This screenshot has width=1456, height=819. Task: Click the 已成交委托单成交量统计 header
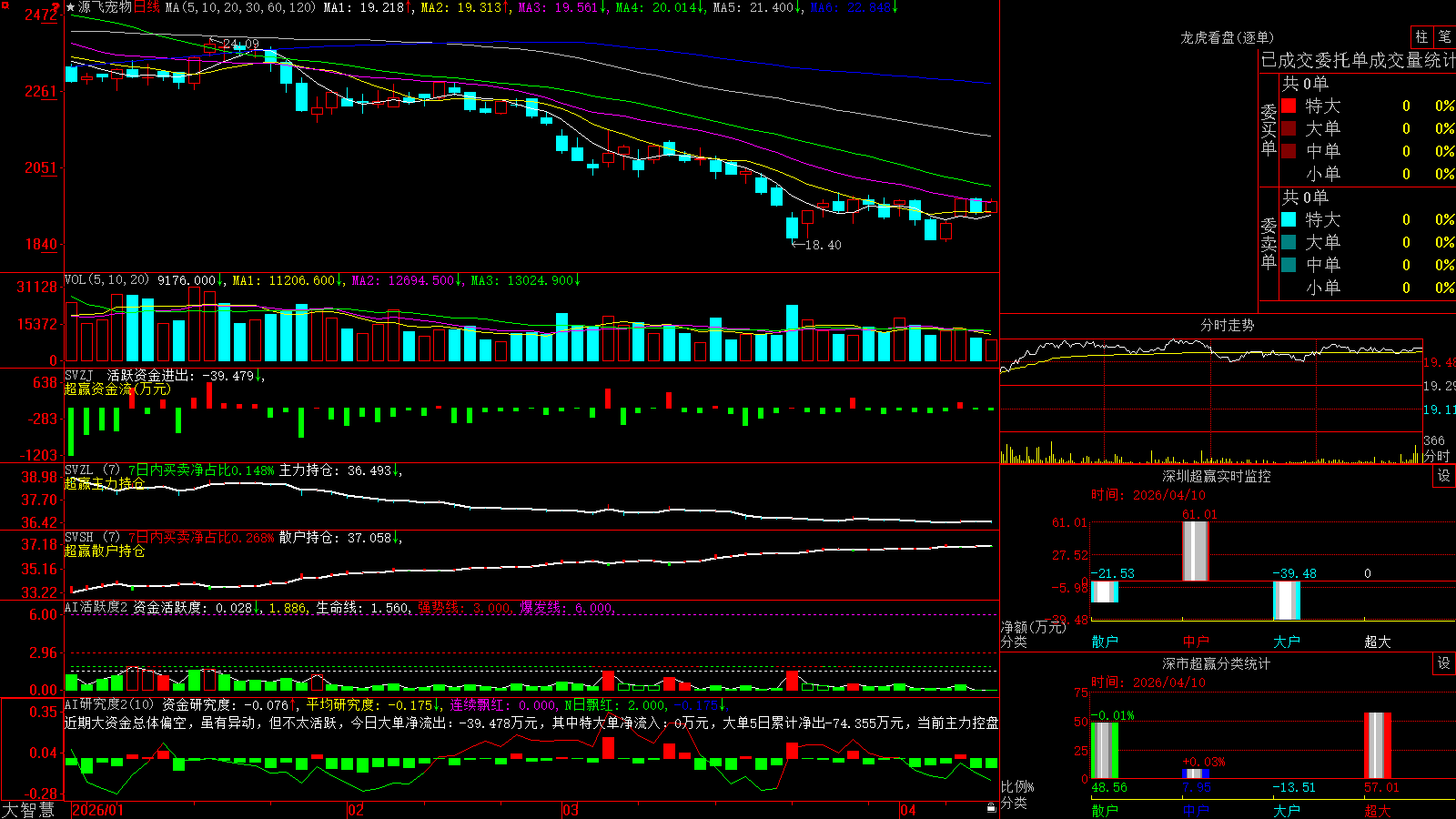point(1358,60)
